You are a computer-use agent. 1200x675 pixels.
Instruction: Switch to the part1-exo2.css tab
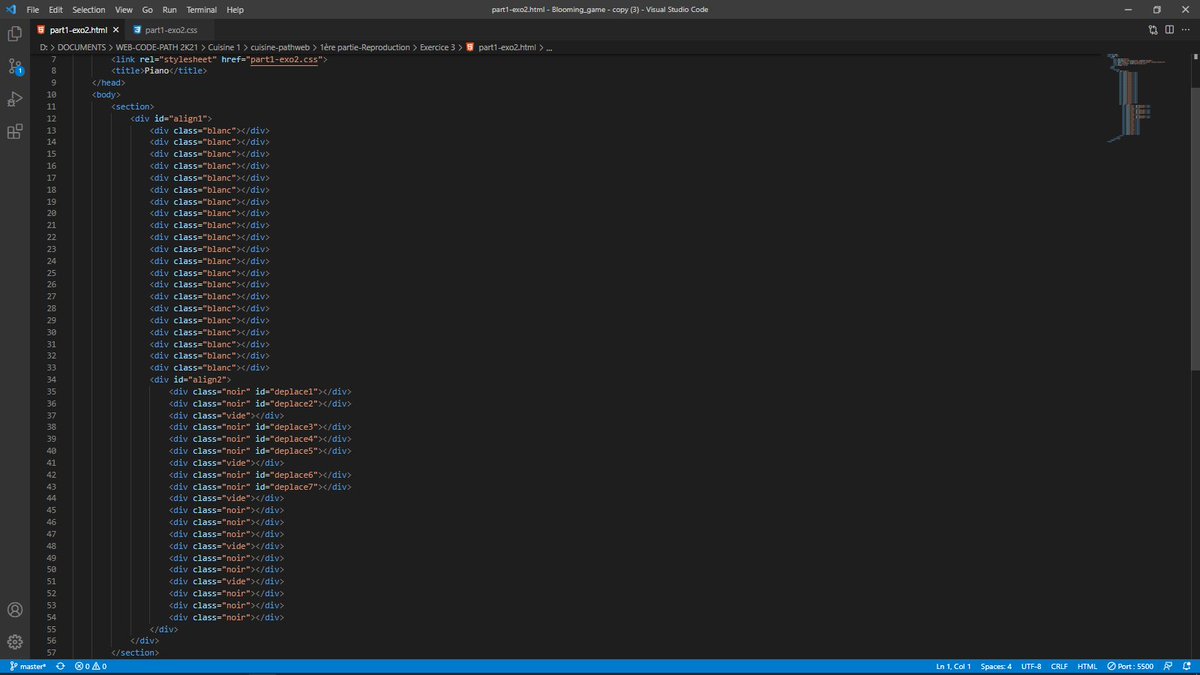coord(170,30)
